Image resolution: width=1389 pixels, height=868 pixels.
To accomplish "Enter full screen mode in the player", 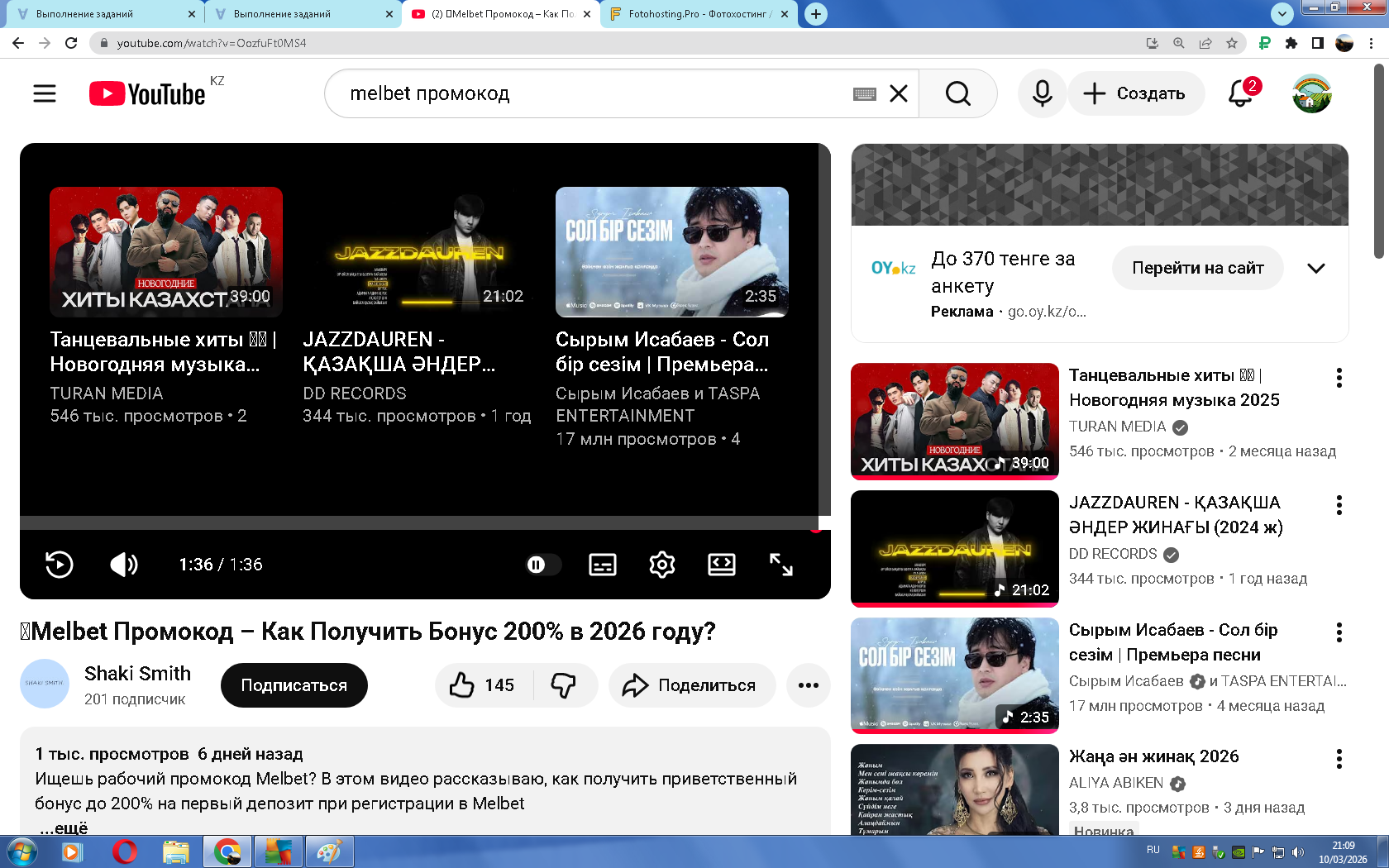I will (x=780, y=565).
